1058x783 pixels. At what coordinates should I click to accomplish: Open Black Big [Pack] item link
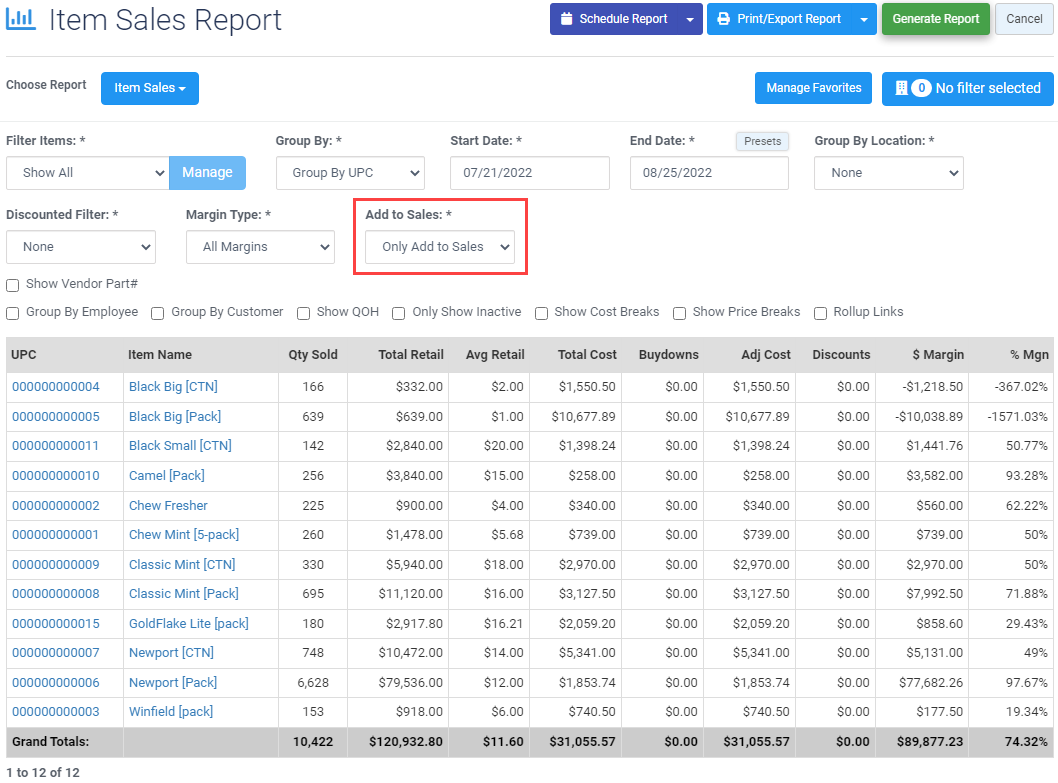click(175, 416)
